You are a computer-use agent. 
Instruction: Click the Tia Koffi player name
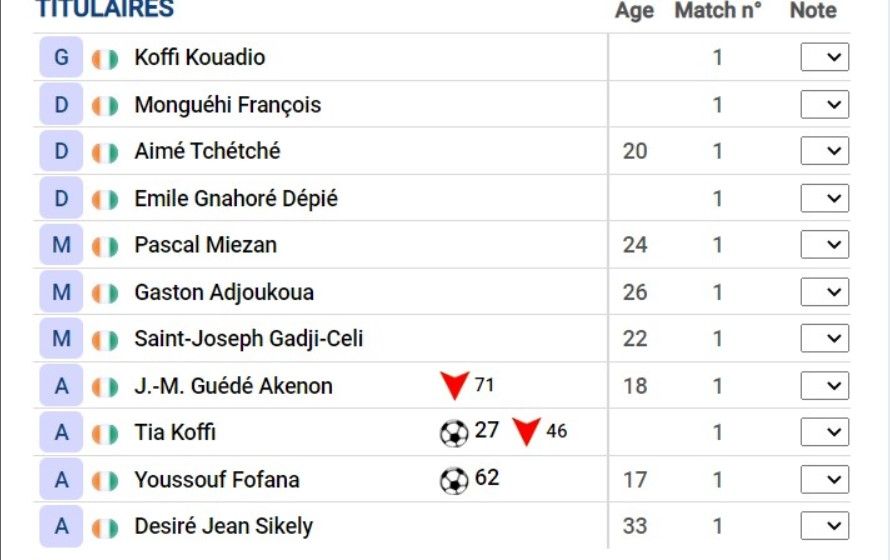(x=175, y=432)
